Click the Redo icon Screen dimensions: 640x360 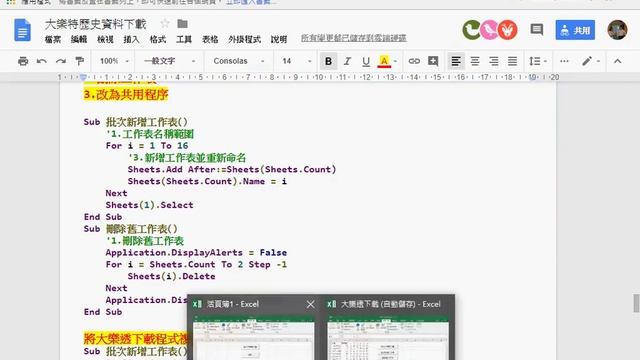(x=61, y=61)
